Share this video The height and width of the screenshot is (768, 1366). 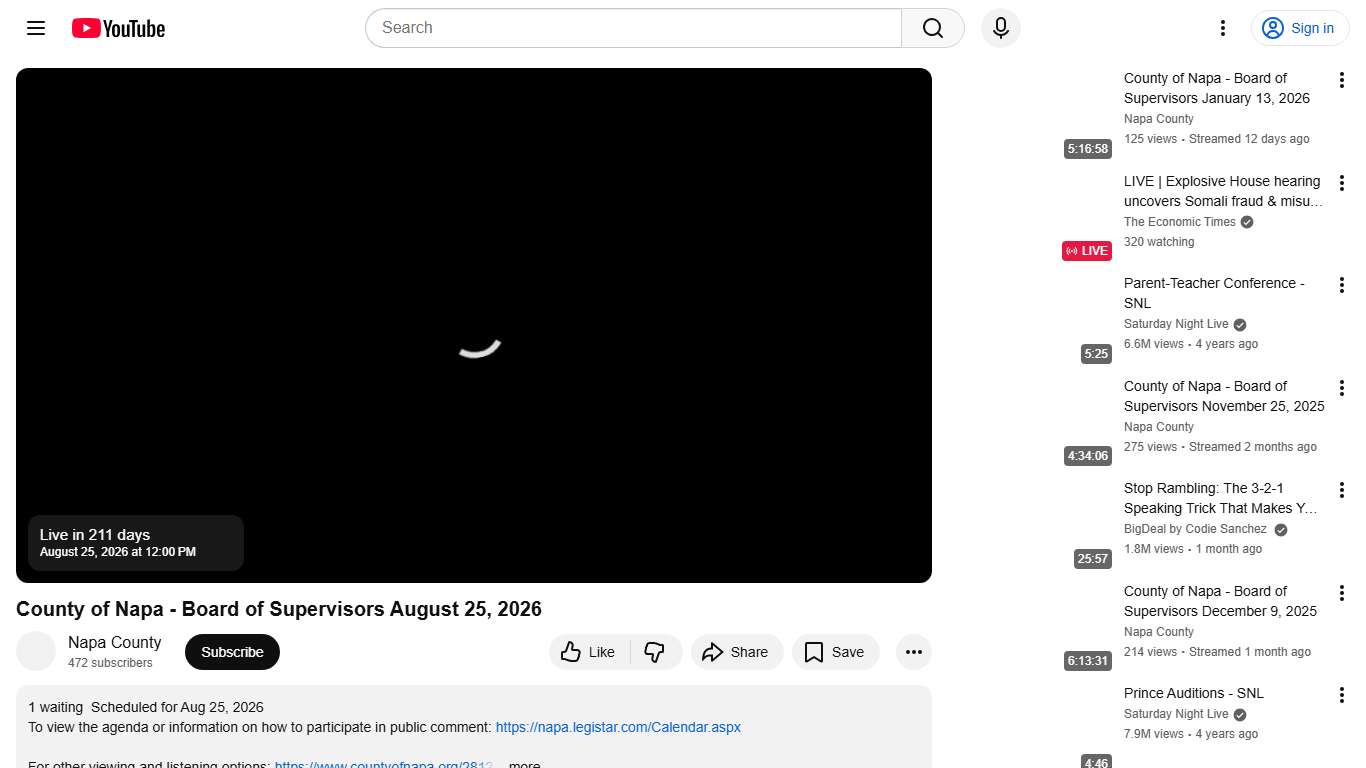pyautogui.click(x=736, y=652)
